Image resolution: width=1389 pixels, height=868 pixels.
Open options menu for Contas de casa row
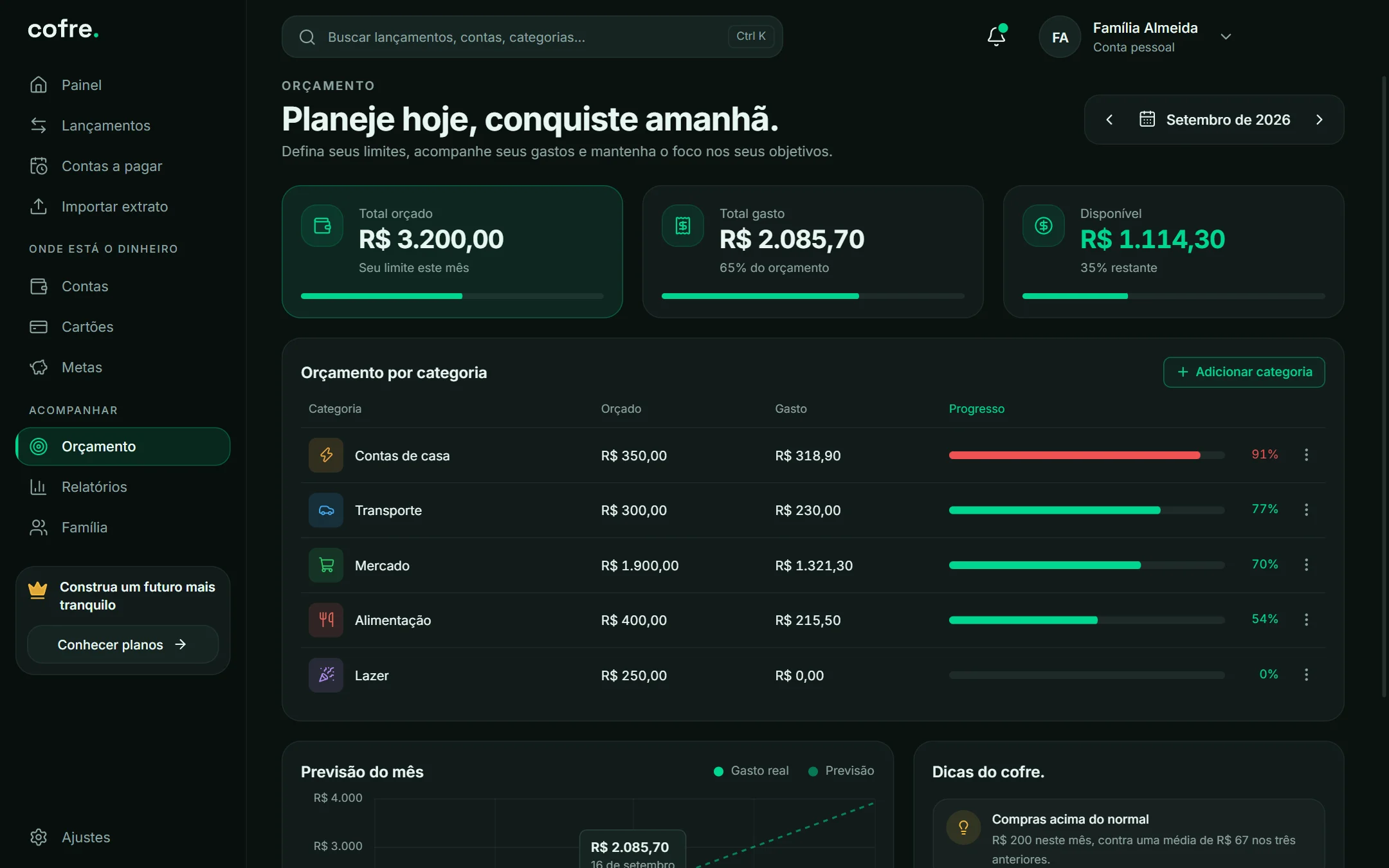click(x=1306, y=455)
